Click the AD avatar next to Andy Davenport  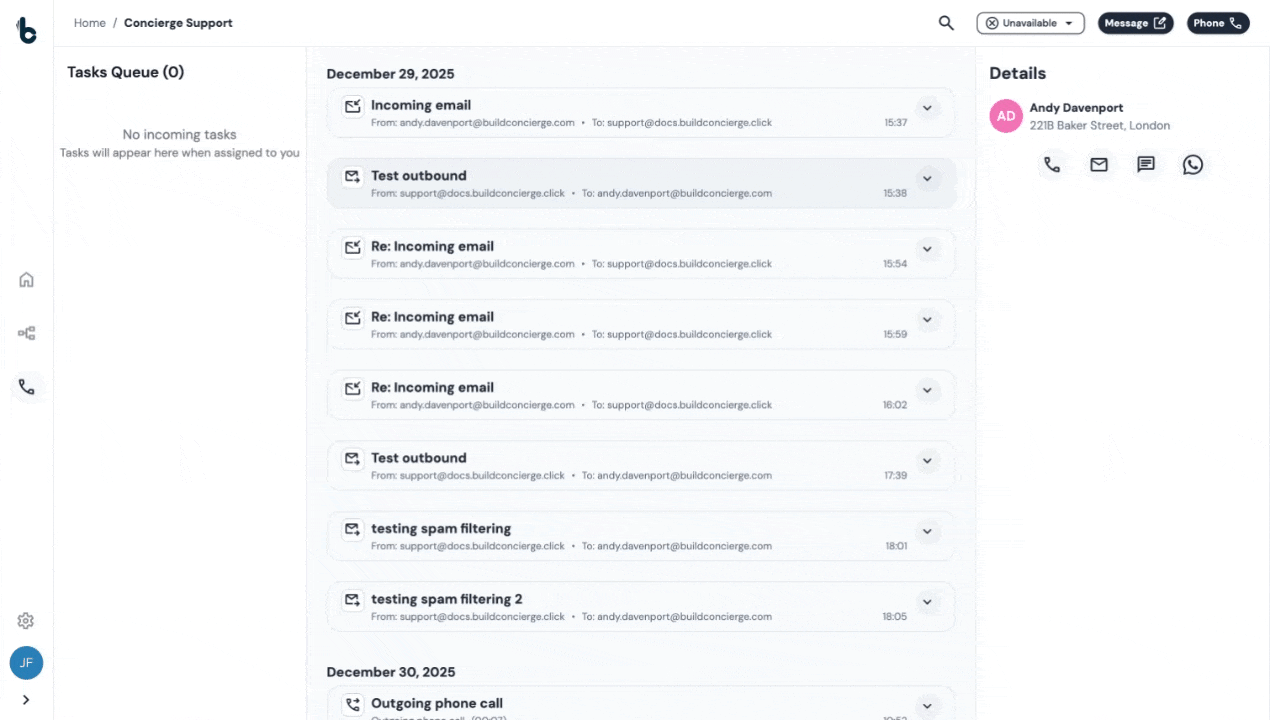(x=1006, y=116)
